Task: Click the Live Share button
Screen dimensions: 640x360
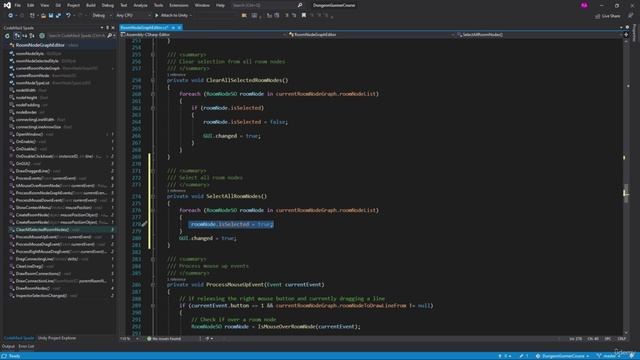Action: [607, 16]
